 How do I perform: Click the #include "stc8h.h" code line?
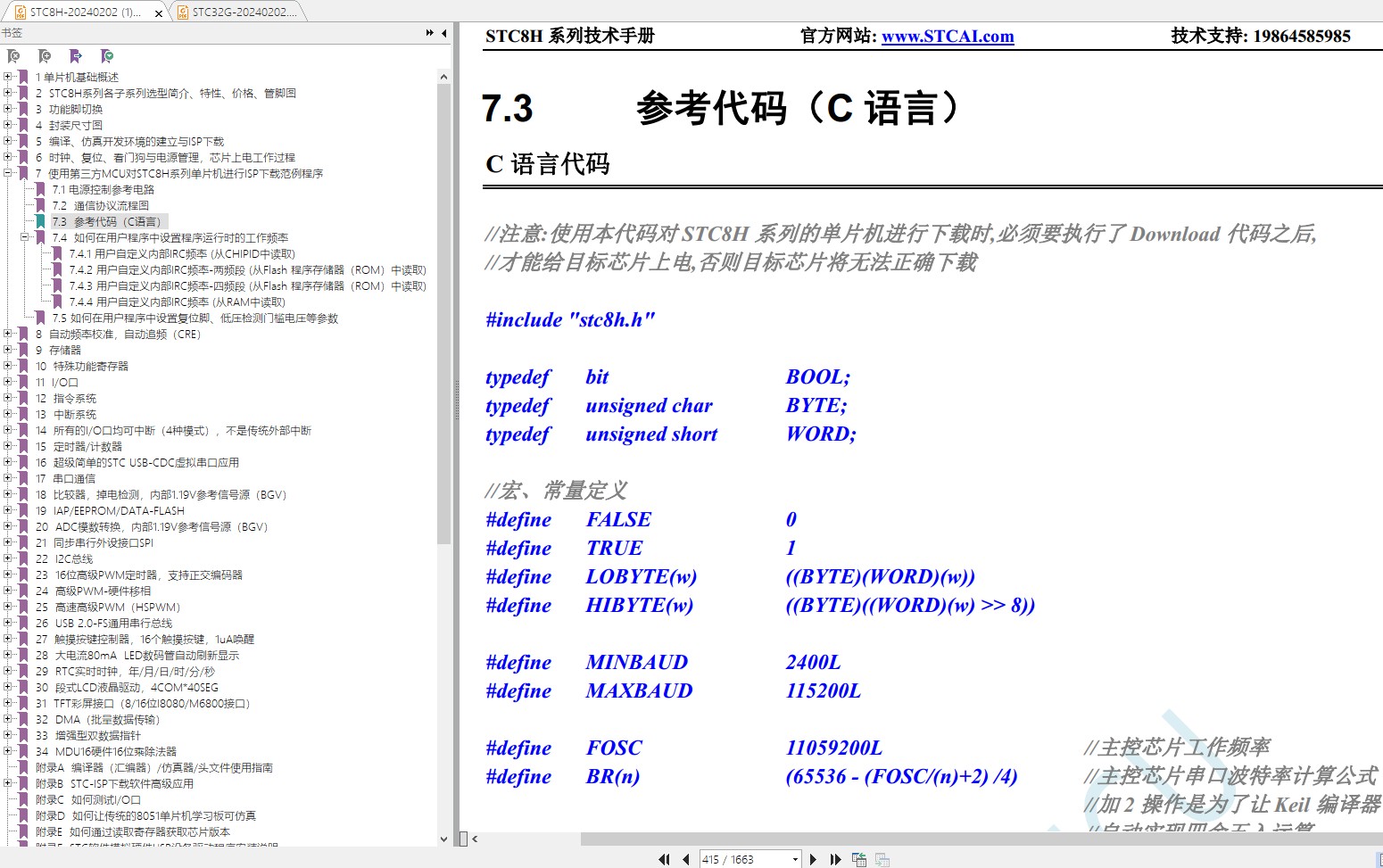(570, 319)
